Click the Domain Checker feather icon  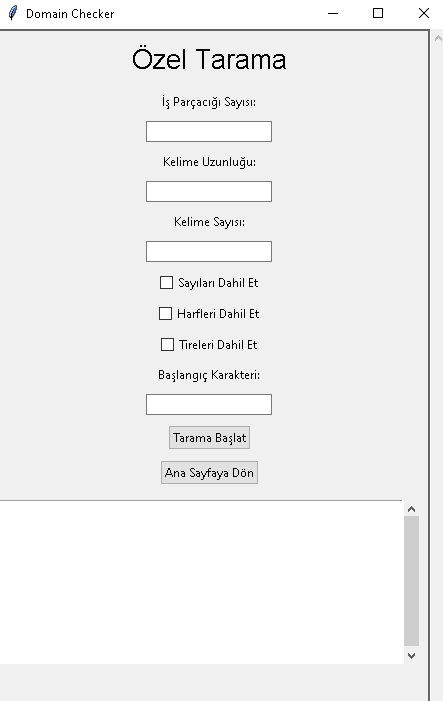[x=13, y=13]
